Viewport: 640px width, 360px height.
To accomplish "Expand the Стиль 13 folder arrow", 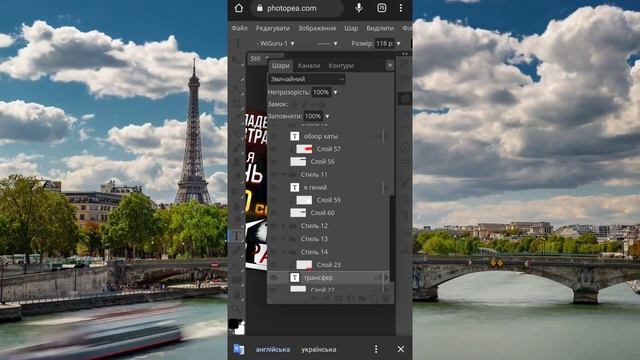I will coord(284,239).
